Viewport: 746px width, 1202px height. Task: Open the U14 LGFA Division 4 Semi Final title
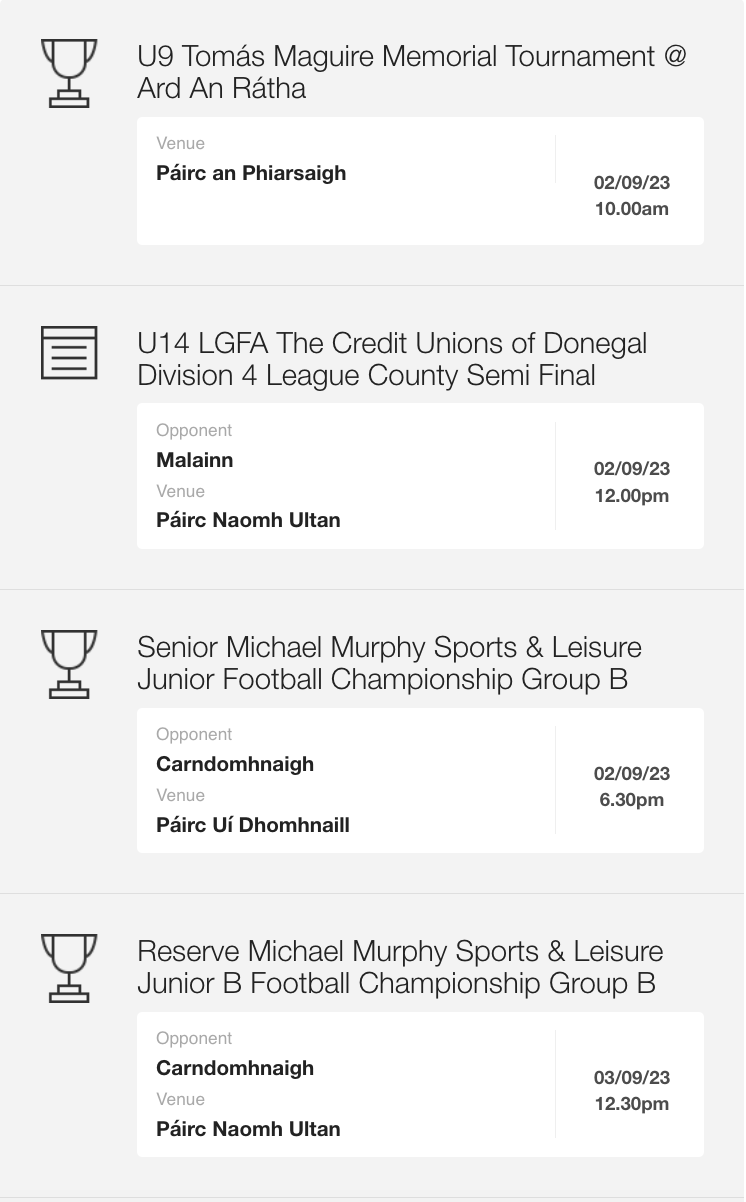pos(392,359)
